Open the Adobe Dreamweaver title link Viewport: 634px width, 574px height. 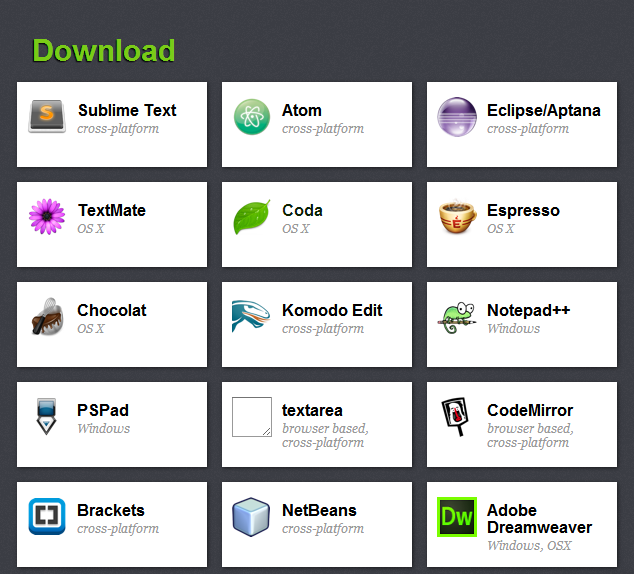539,519
